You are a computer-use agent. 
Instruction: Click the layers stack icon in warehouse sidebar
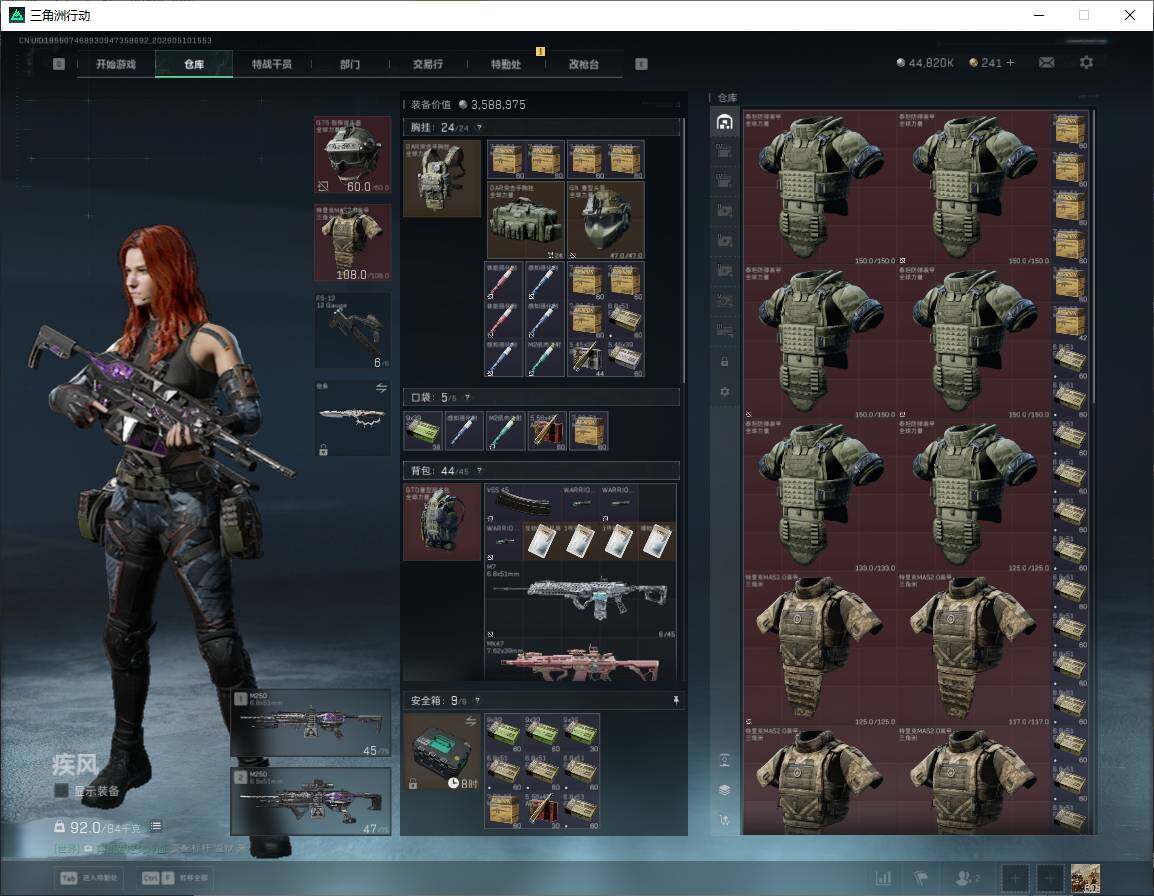(724, 790)
